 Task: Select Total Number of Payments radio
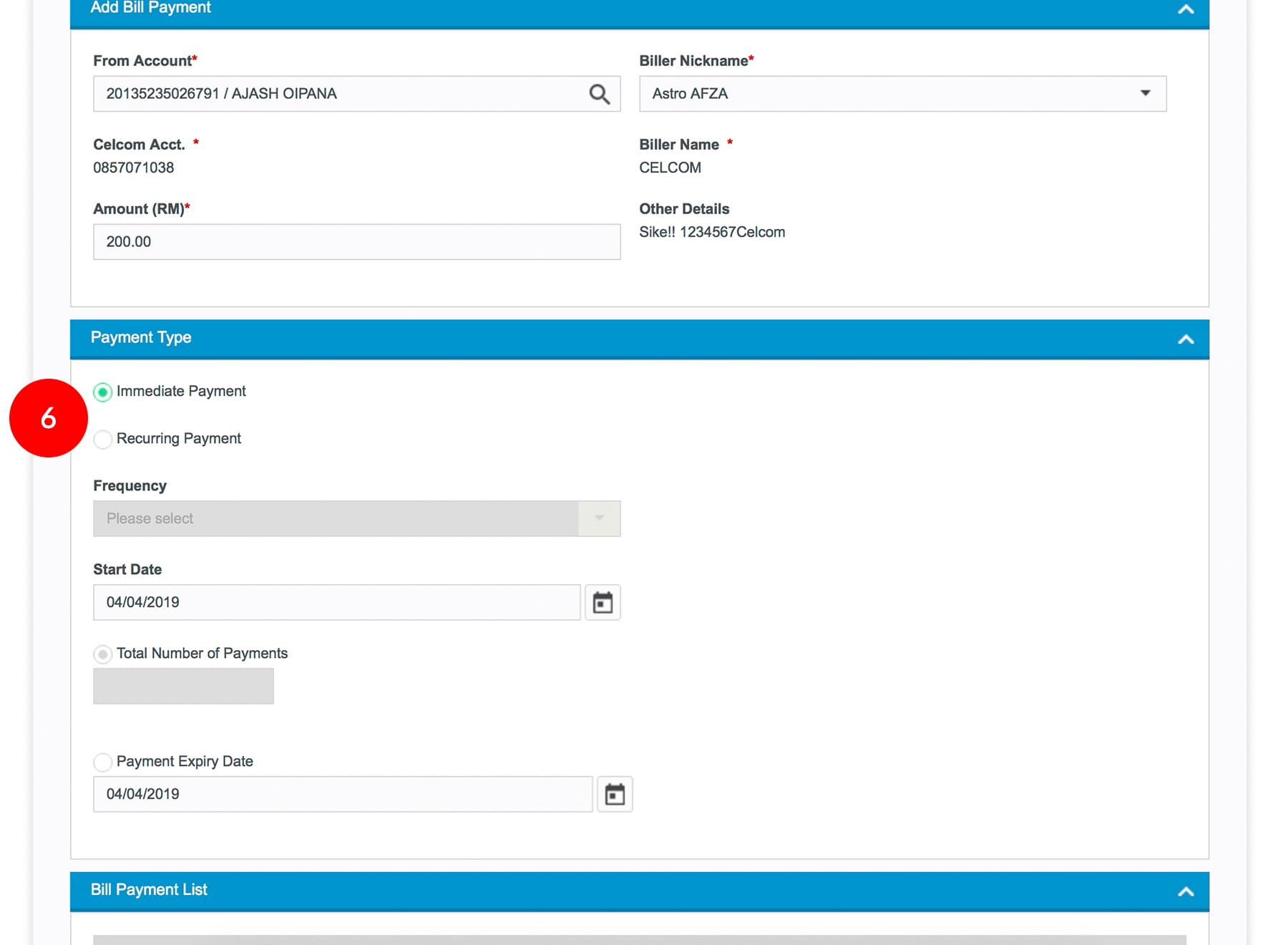point(103,654)
